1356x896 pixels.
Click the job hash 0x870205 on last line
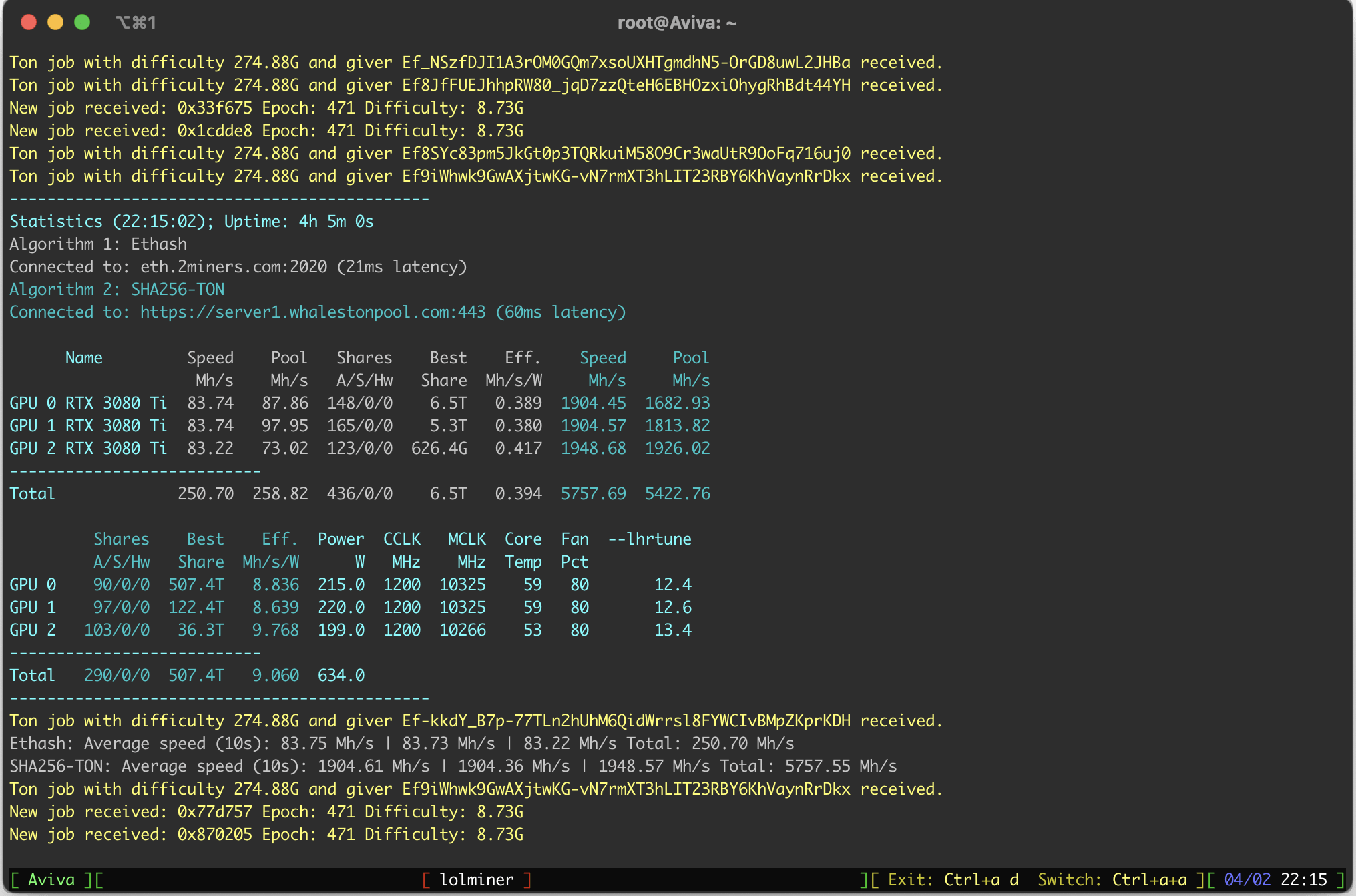pos(214,835)
